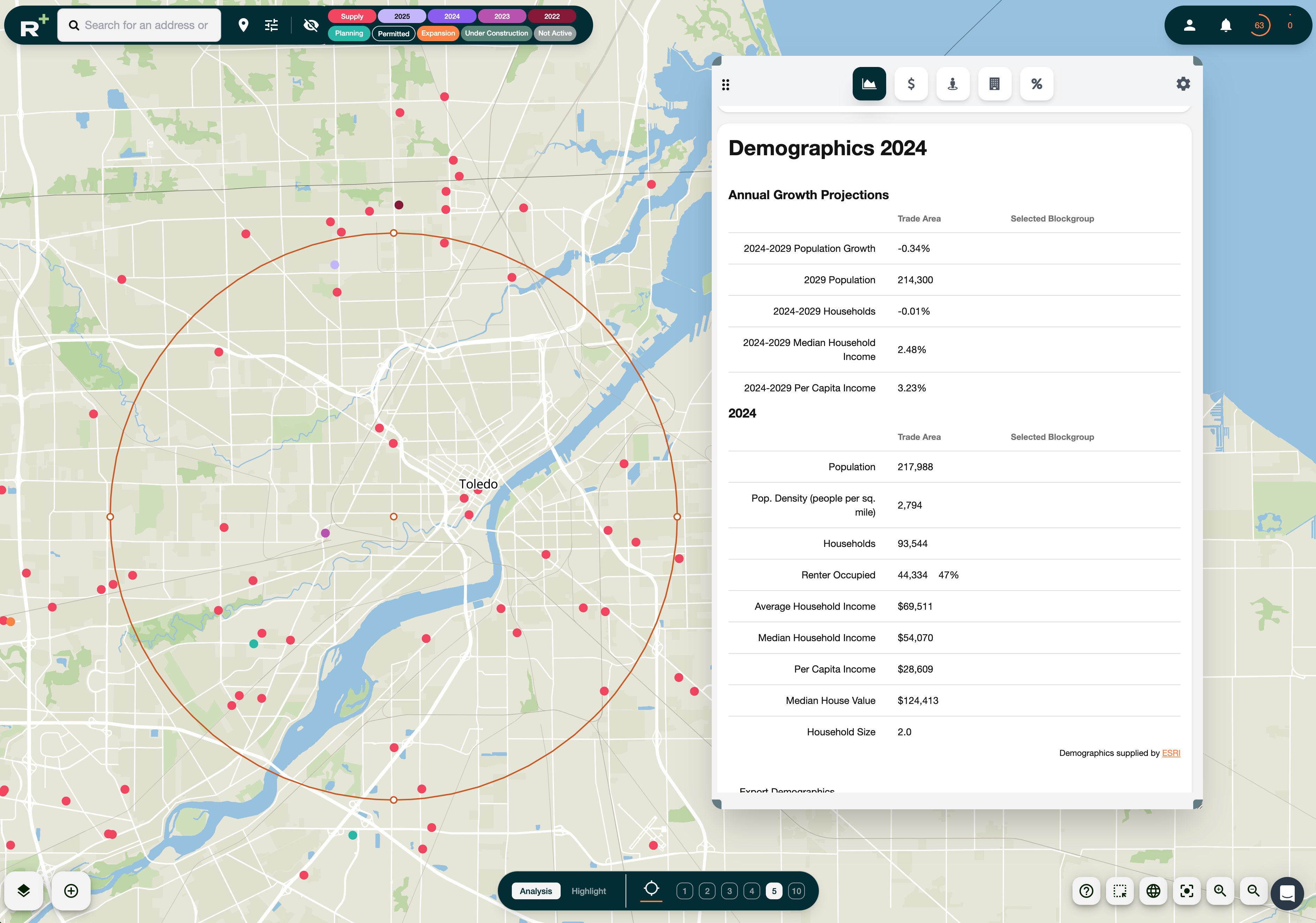Open the help question mark icon
This screenshot has height=923, width=1316.
click(1086, 890)
